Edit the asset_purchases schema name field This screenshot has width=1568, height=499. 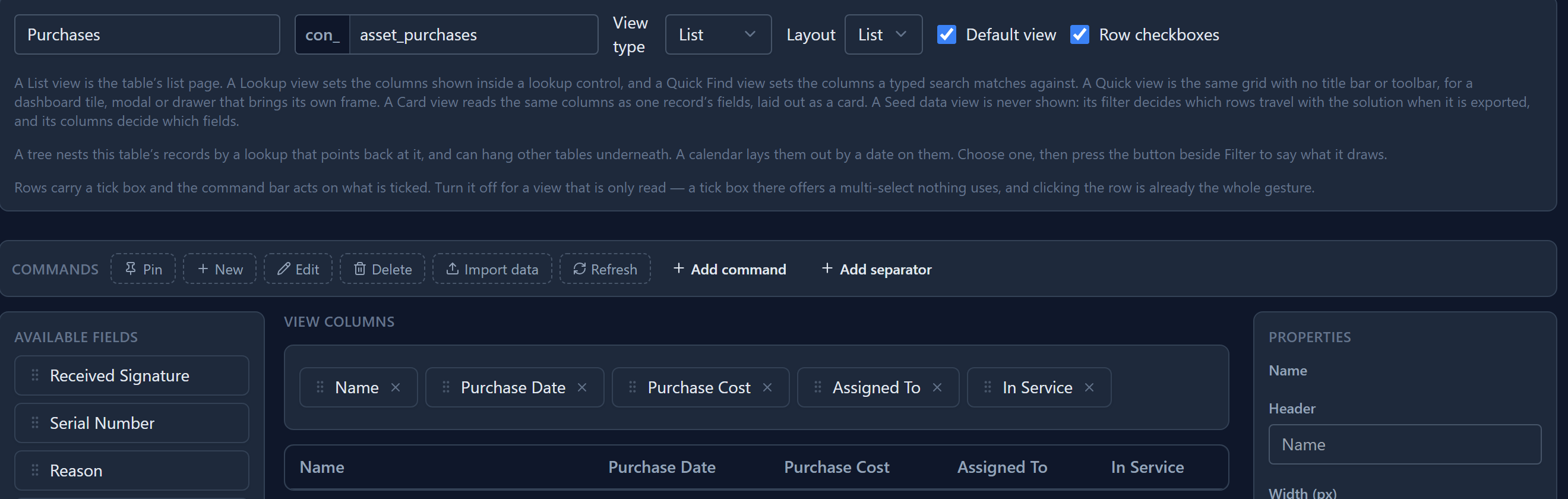473,34
